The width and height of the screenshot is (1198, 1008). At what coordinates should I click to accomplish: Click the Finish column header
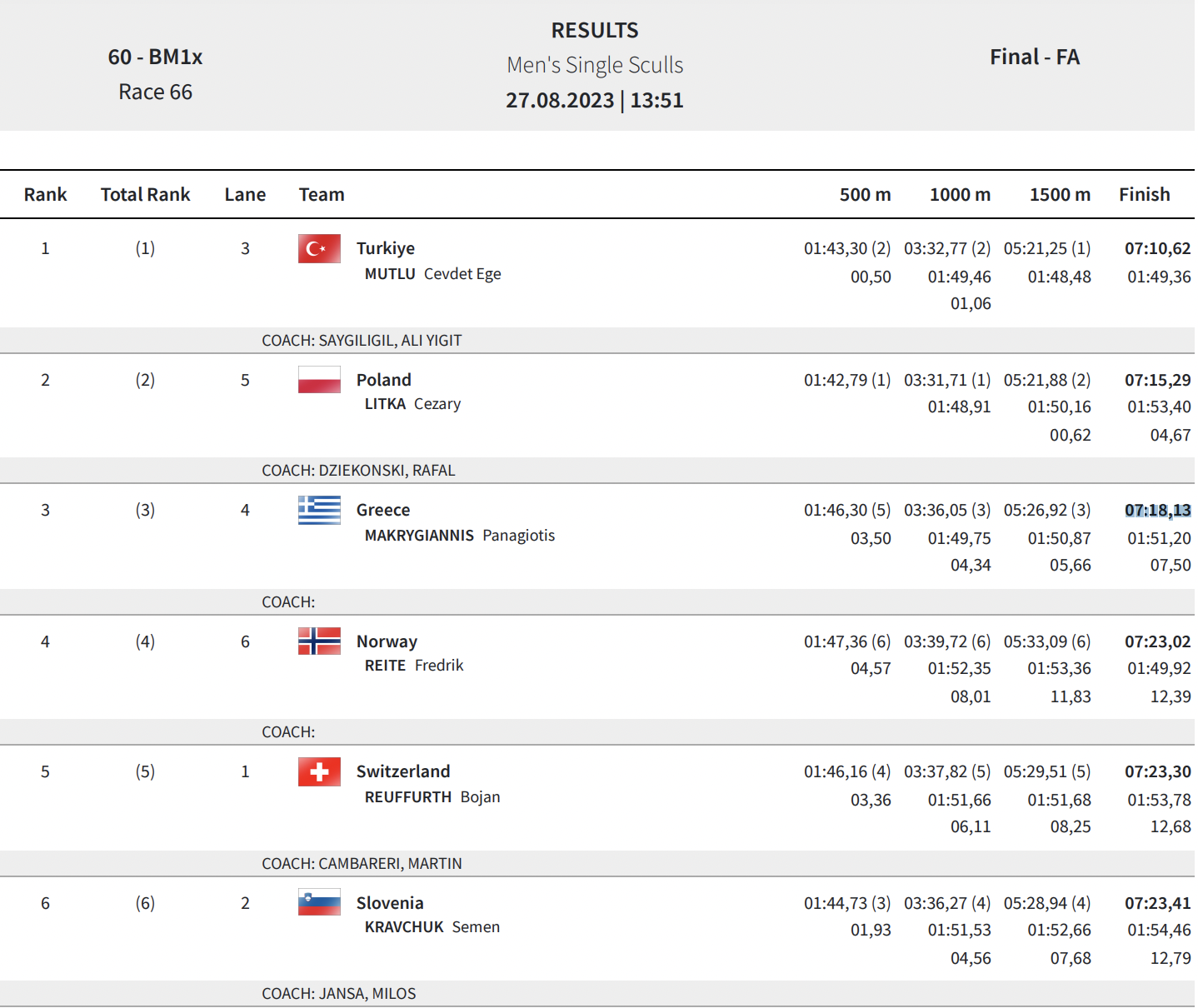[x=1144, y=194]
